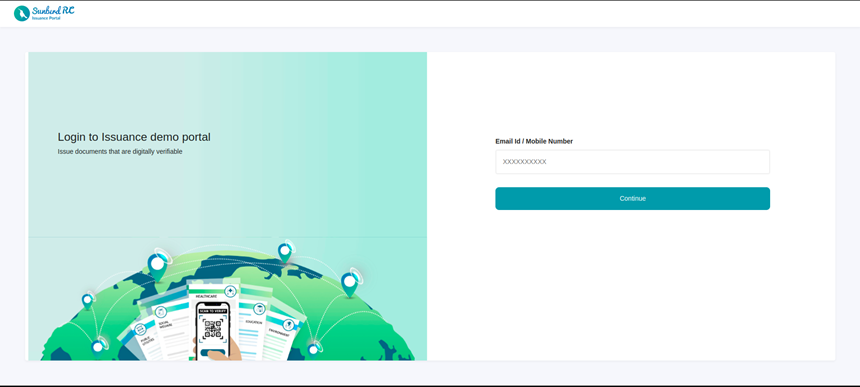Screen dimensions: 860x387
Task: Click the Education graduation cap icon
Action: 259,309
